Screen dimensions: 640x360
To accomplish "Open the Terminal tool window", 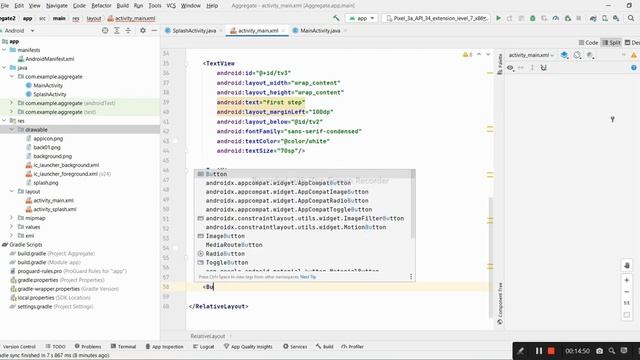I will 123,347.
